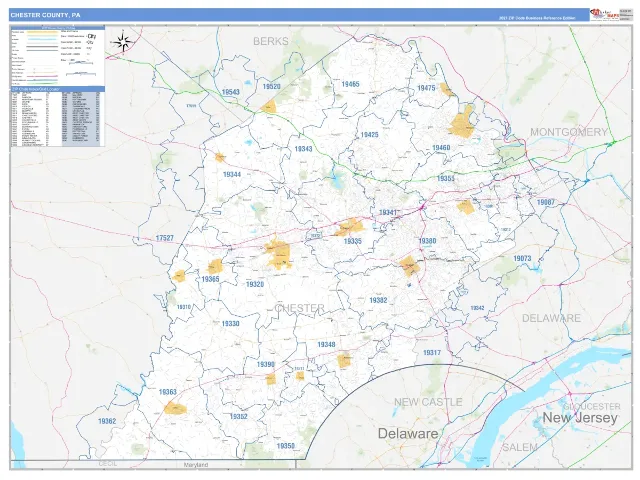Click the compass rose icon
Image resolution: width=640 pixels, height=480 pixels.
122,42
